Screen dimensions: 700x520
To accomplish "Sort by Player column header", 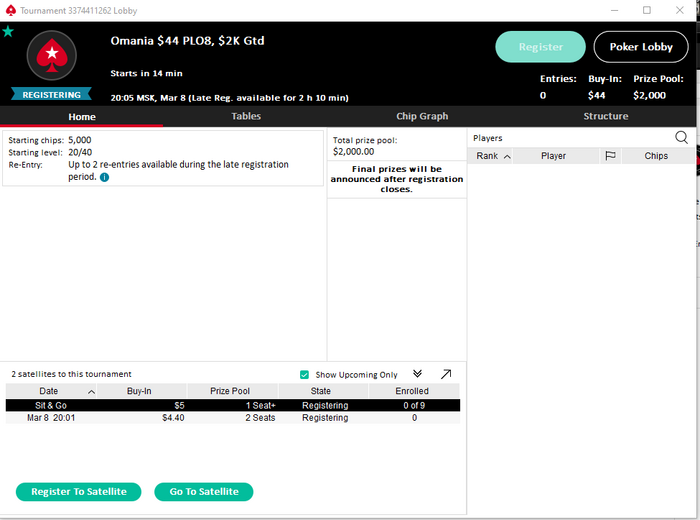I will [556, 156].
